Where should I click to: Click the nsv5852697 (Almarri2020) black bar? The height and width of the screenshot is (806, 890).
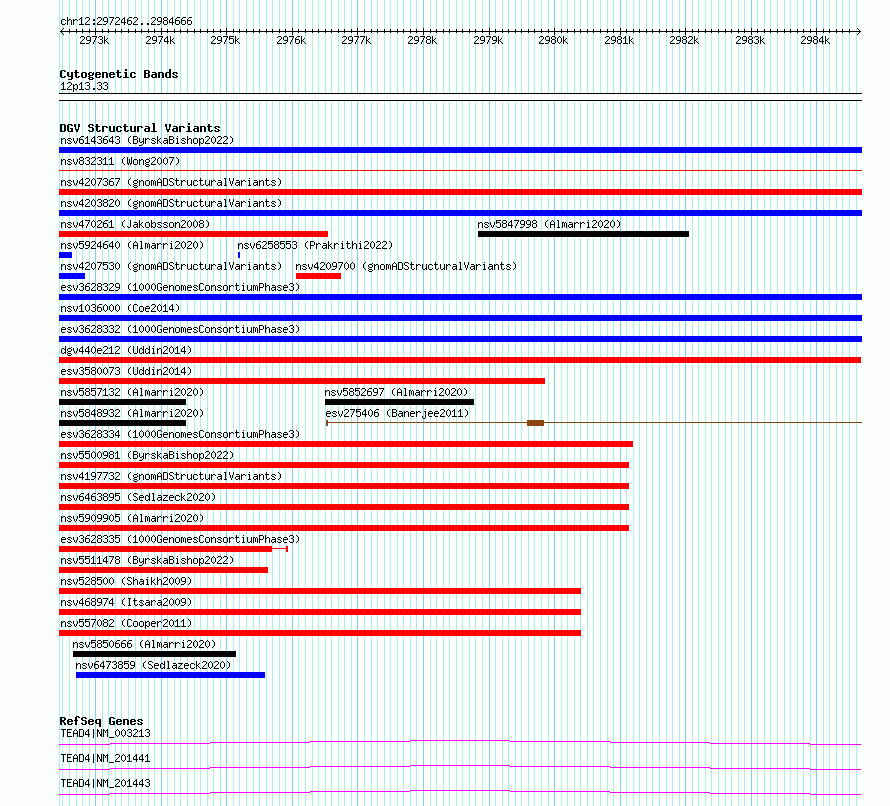(x=400, y=402)
